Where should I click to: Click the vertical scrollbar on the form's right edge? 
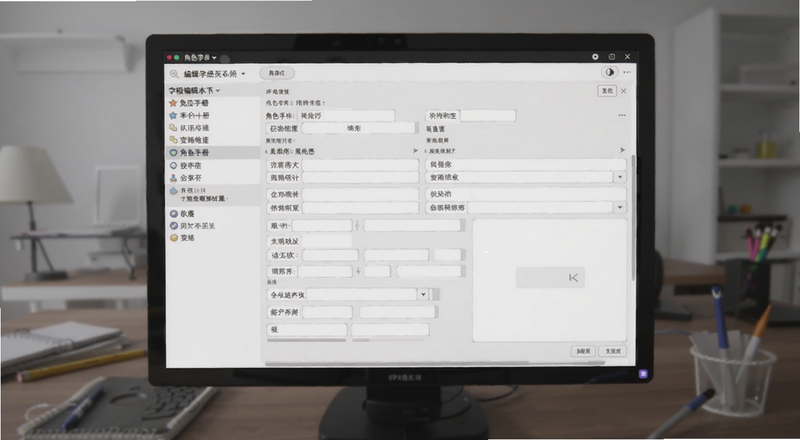633,218
